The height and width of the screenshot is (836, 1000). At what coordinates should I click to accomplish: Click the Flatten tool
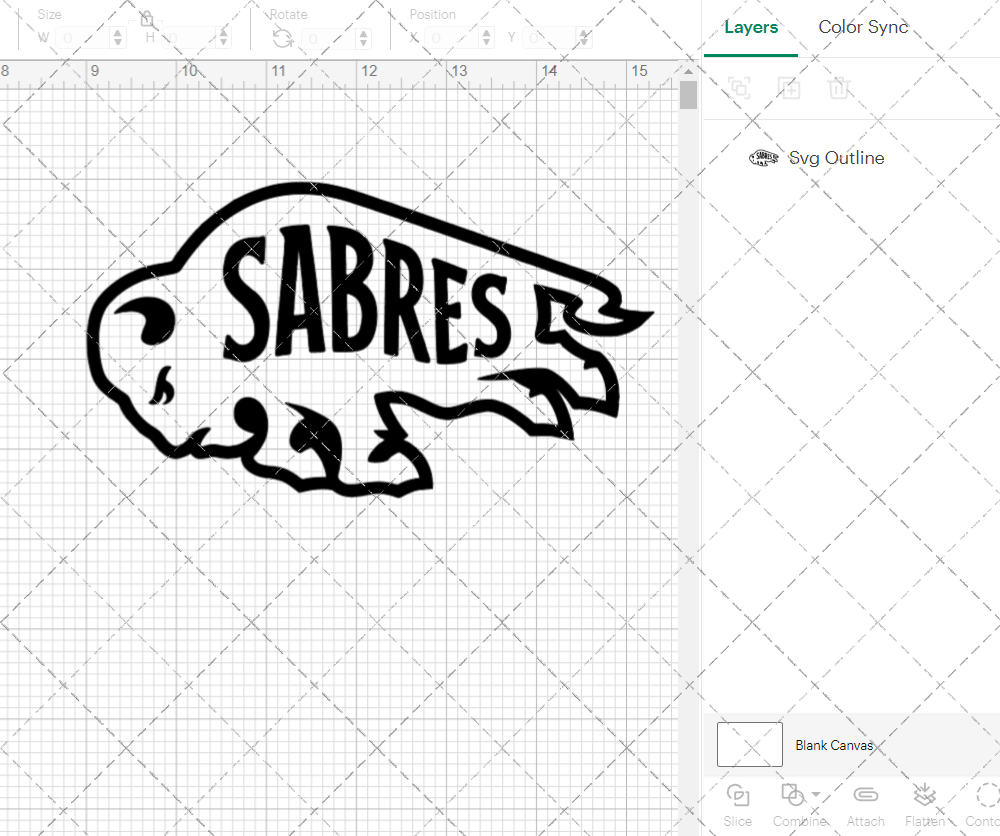pyautogui.click(x=924, y=805)
